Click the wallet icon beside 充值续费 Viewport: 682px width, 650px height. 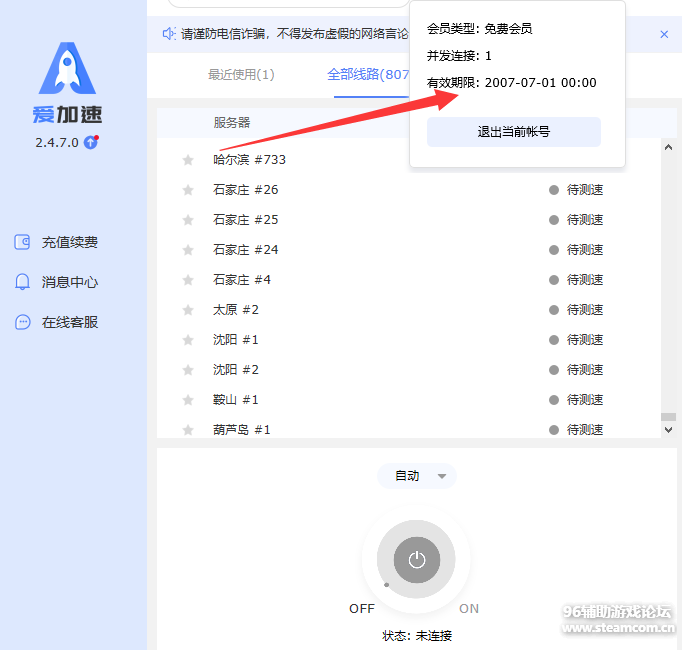pos(22,242)
